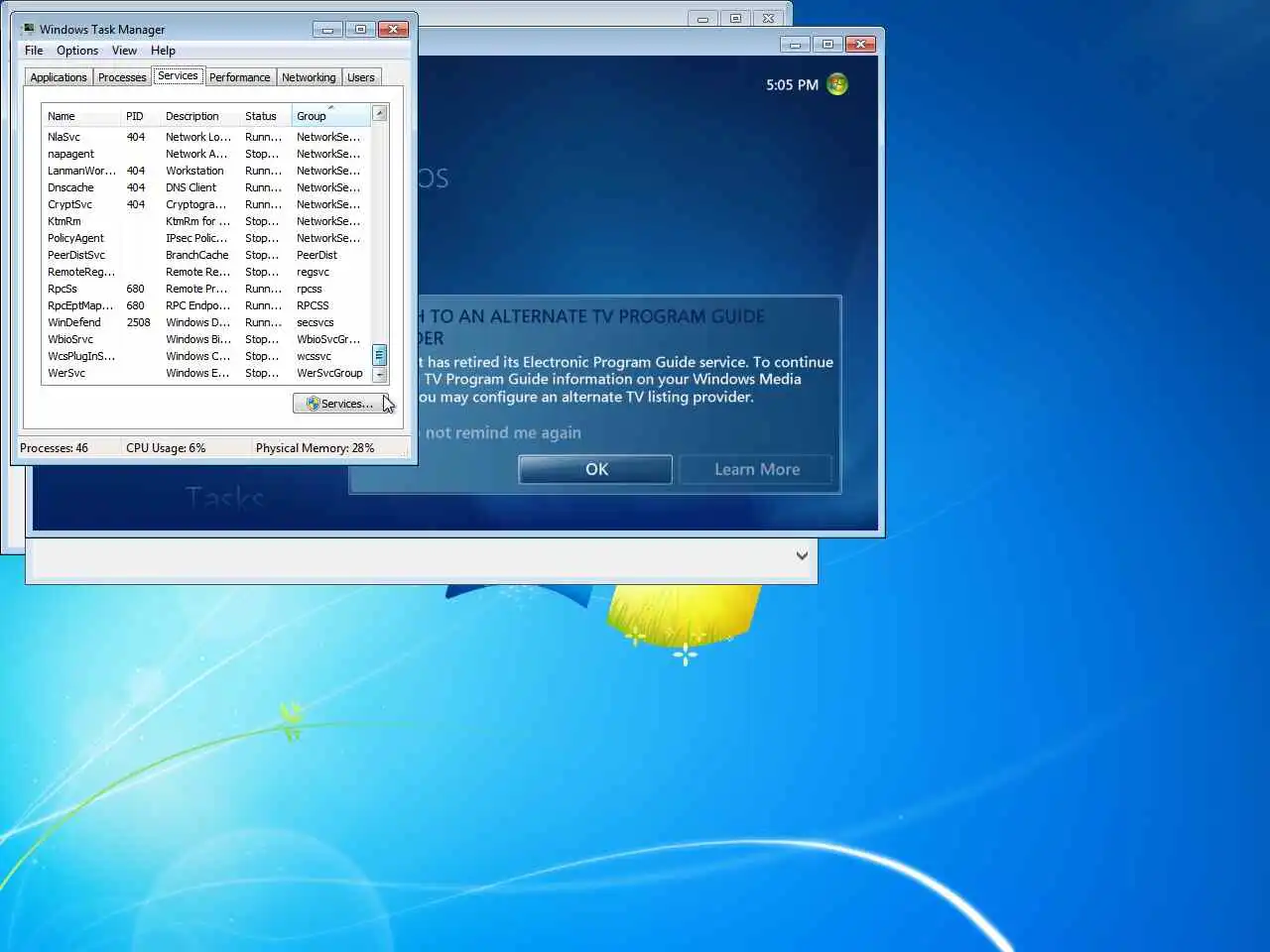Click the PeerDist group cell
The image size is (1270, 952).
(317, 255)
